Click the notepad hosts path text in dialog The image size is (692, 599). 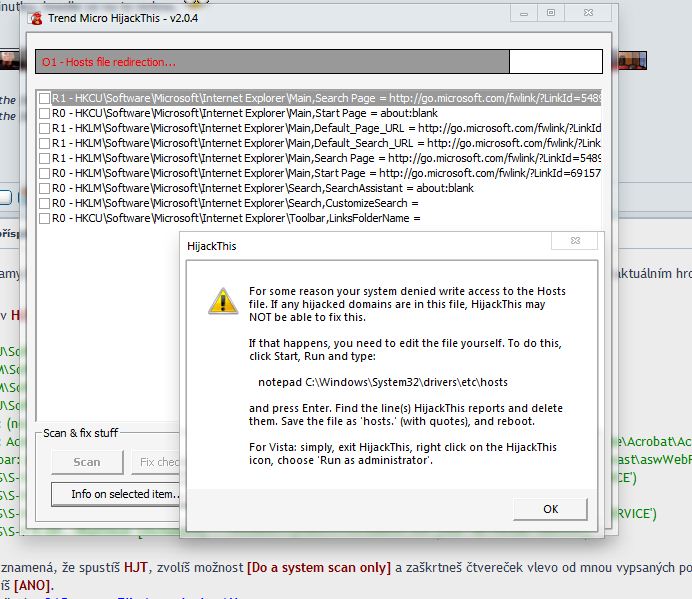click(x=383, y=382)
